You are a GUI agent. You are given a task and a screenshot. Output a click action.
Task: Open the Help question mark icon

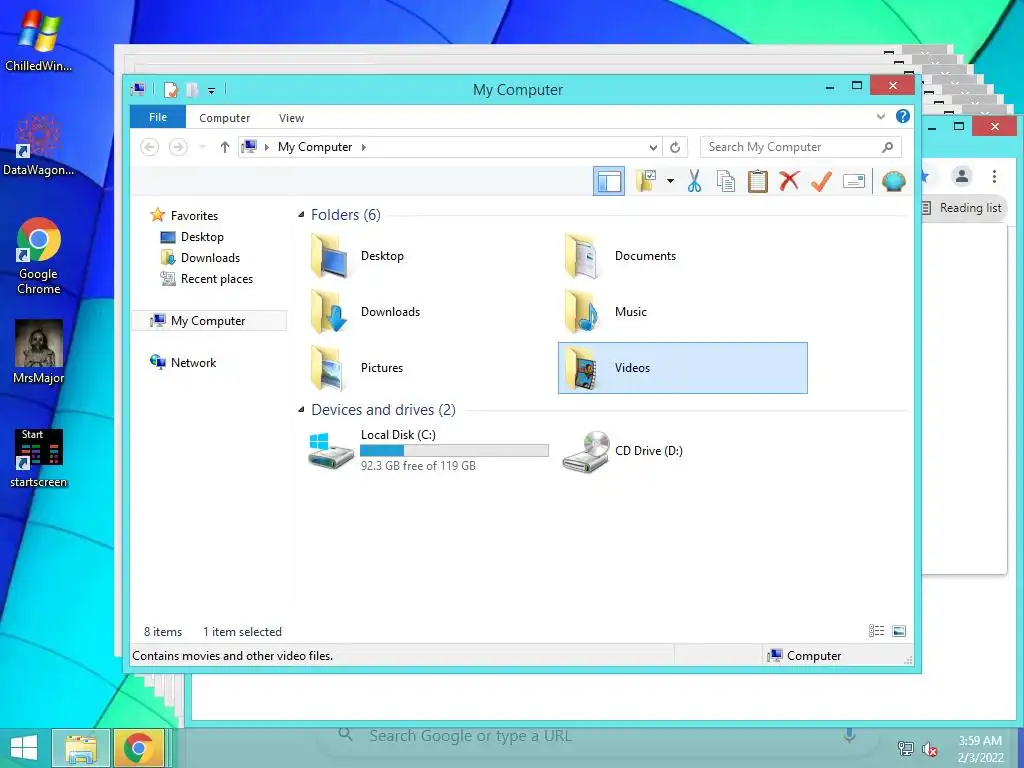click(903, 116)
